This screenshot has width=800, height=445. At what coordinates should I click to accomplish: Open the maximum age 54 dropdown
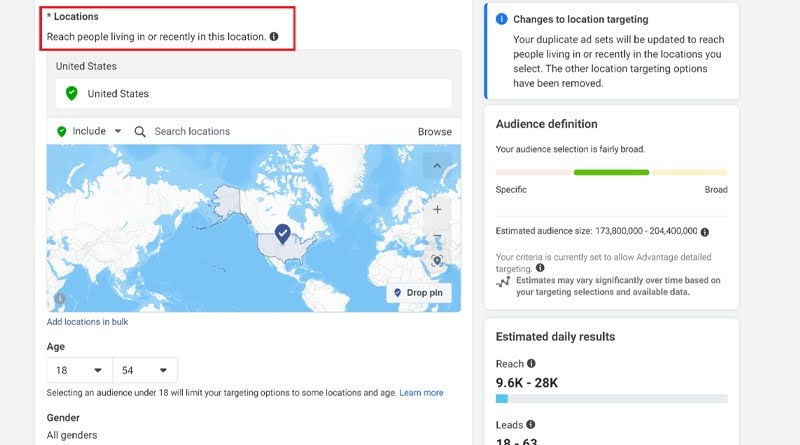point(145,370)
